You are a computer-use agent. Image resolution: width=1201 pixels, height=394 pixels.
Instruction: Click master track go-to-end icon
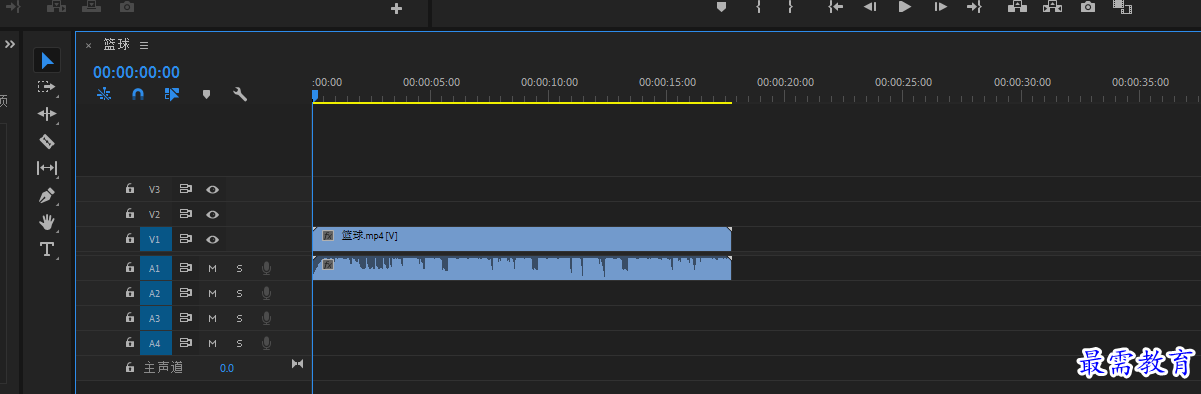point(297,364)
